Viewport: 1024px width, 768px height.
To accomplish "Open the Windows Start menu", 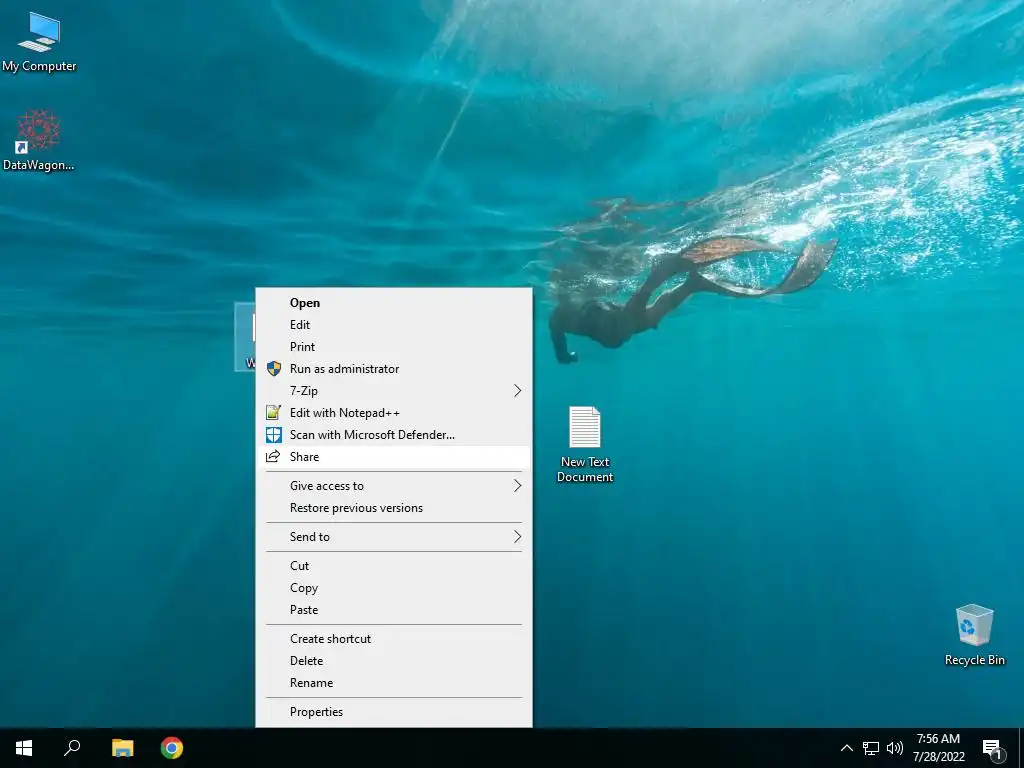I will point(24,748).
